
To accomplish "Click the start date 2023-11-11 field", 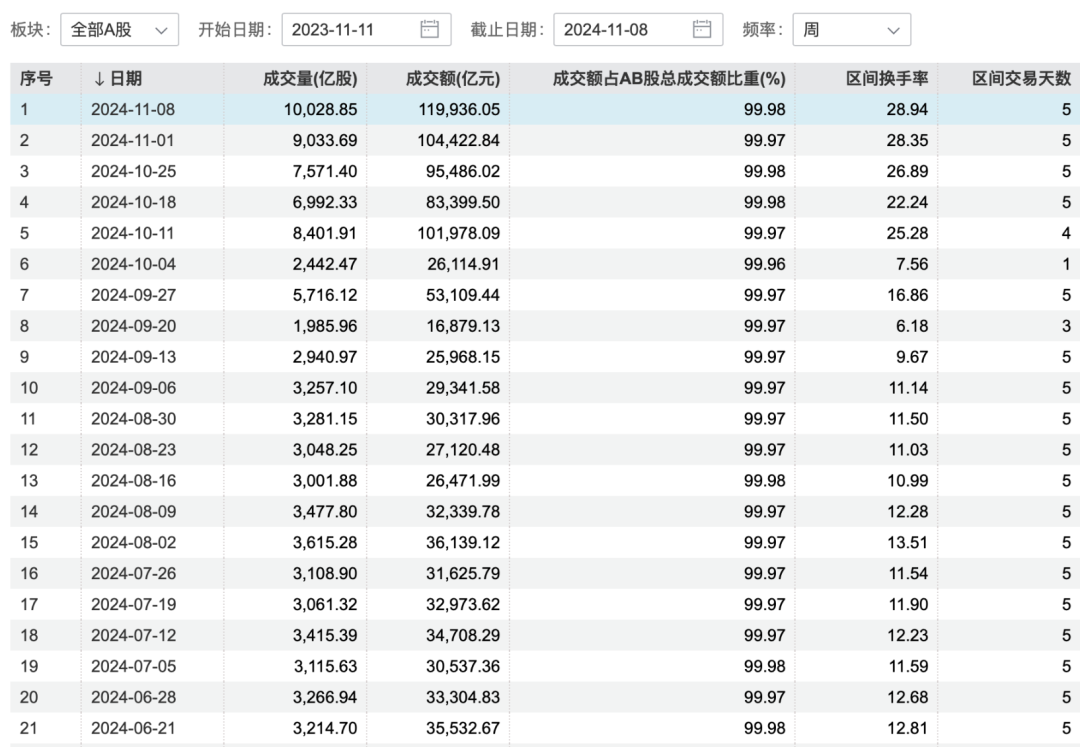I will coord(350,30).
